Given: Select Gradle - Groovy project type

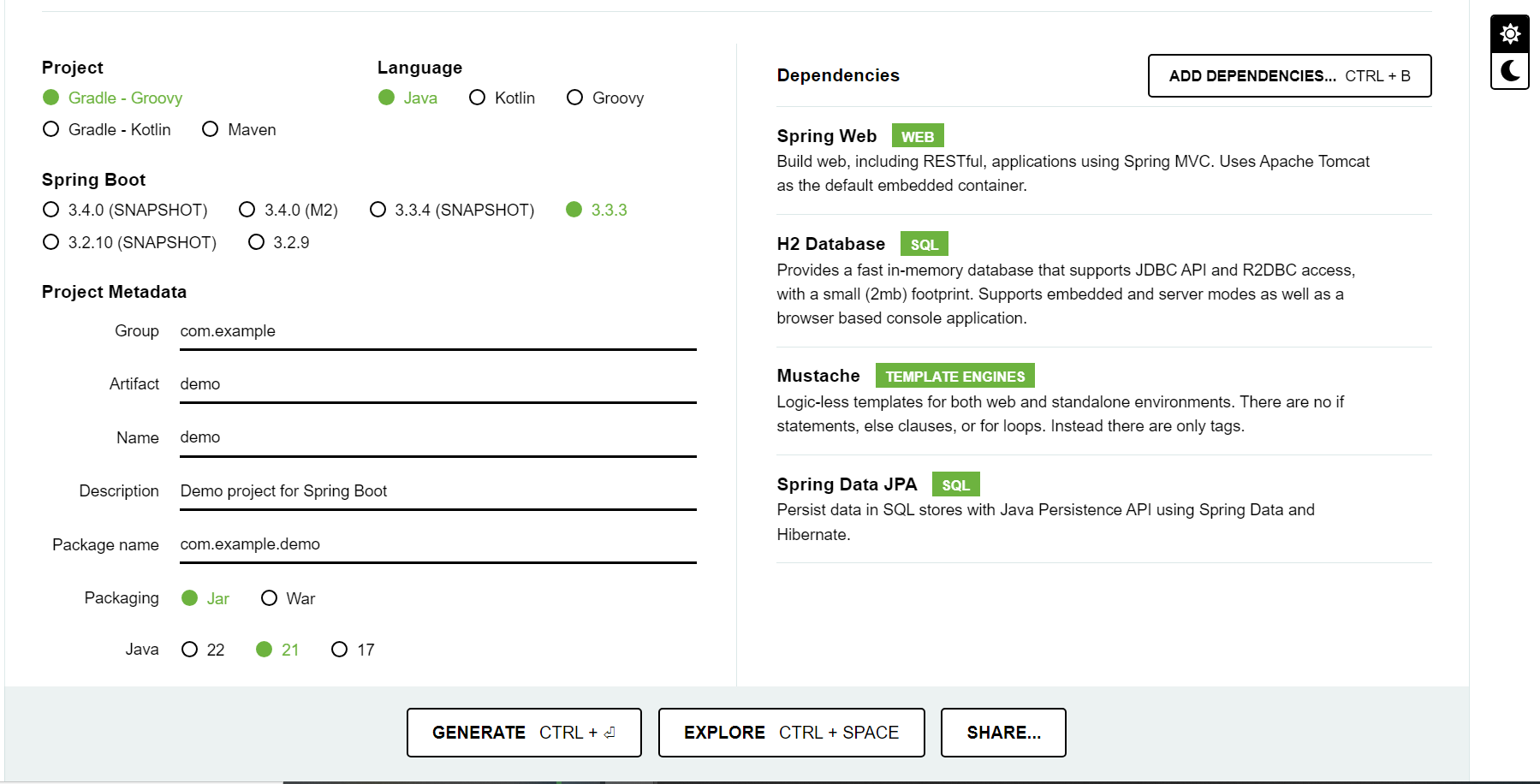Looking at the screenshot, I should 112,98.
